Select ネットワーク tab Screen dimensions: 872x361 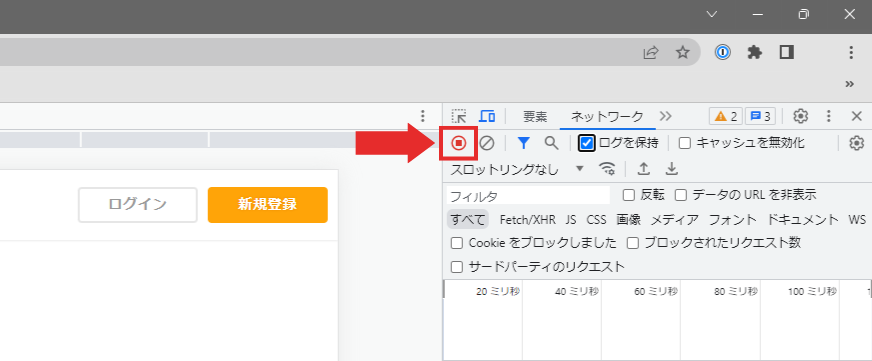[x=607, y=116]
